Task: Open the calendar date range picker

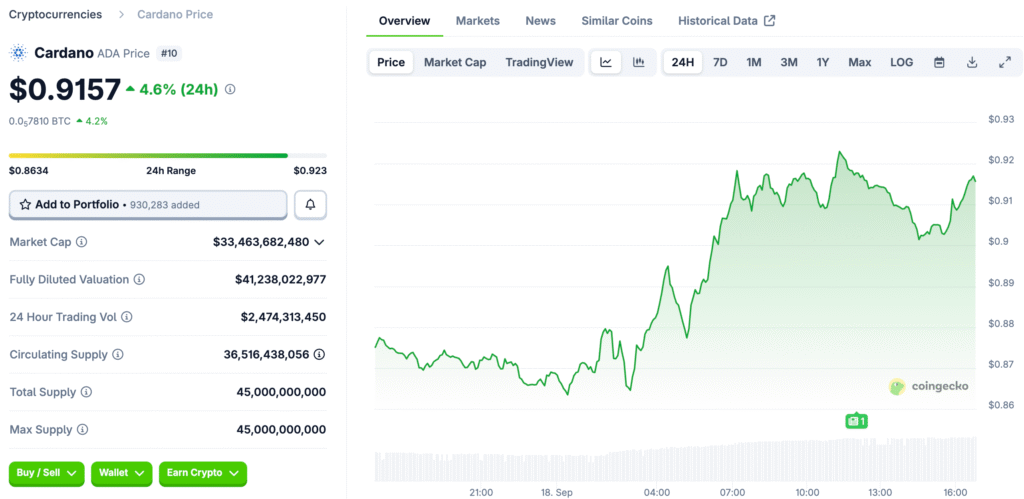Action: (939, 63)
